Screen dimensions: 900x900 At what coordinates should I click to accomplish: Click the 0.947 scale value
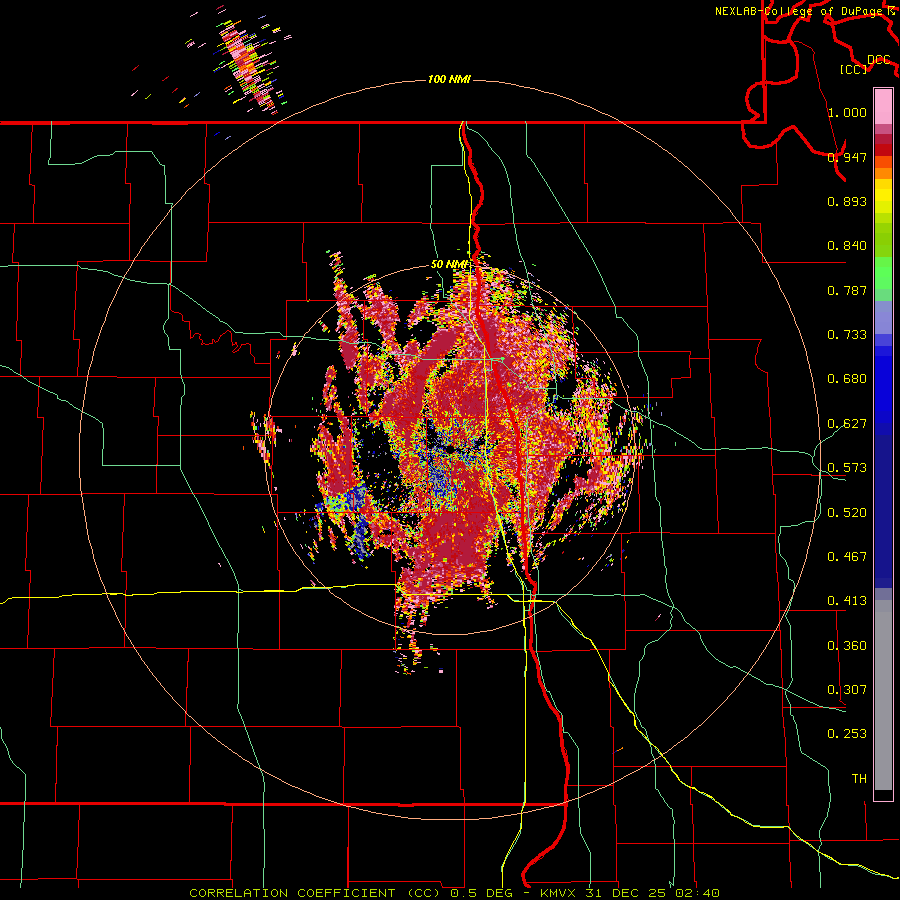point(847,157)
